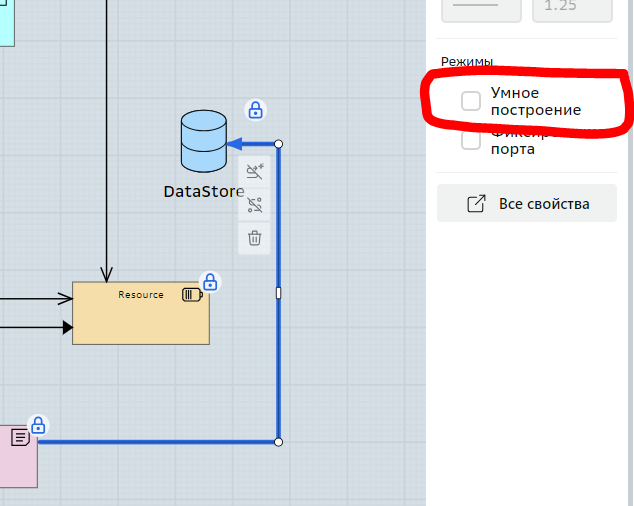634x506 pixels.
Task: Click the middle connector points icon in floating toolbar
Action: coord(254,205)
